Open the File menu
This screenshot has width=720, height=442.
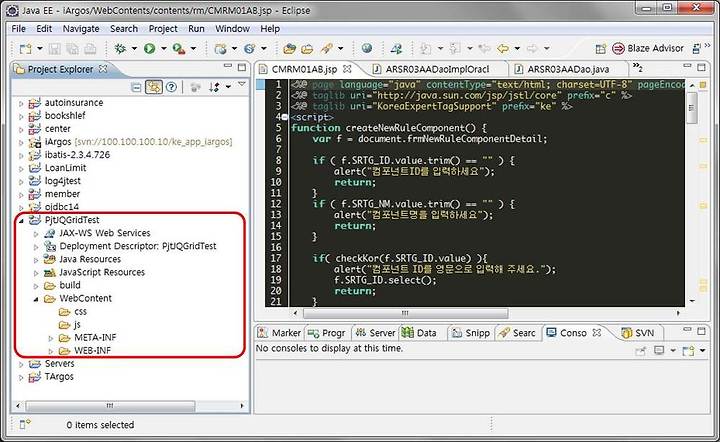tap(18, 28)
